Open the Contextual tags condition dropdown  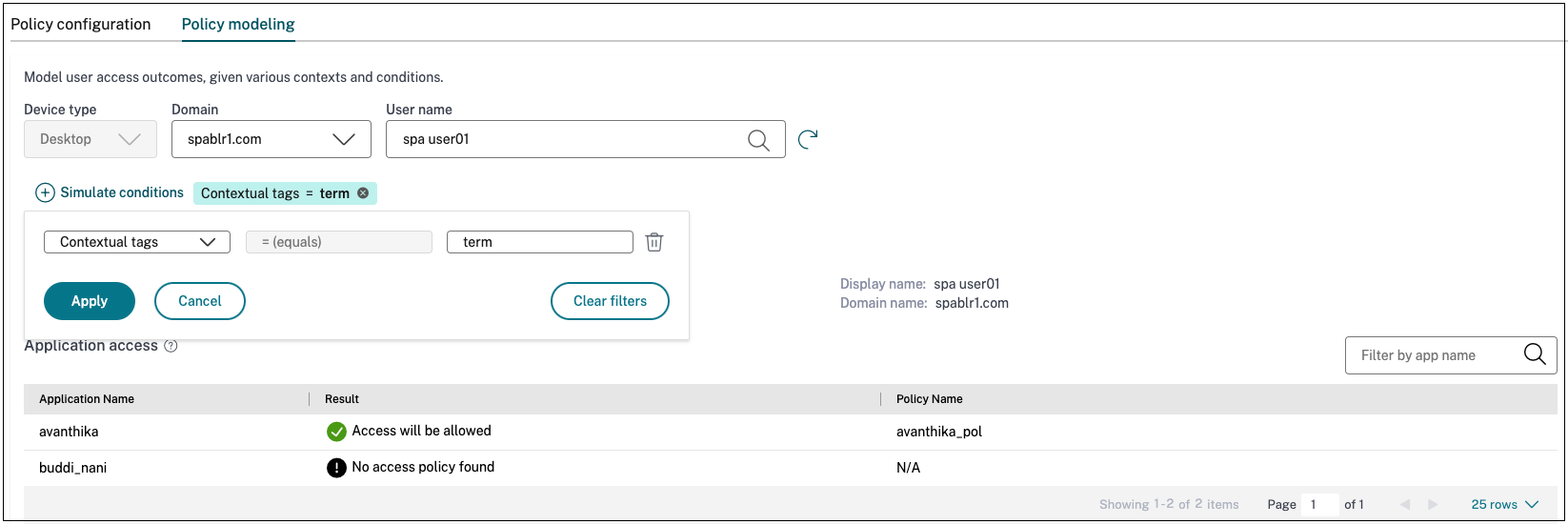137,242
